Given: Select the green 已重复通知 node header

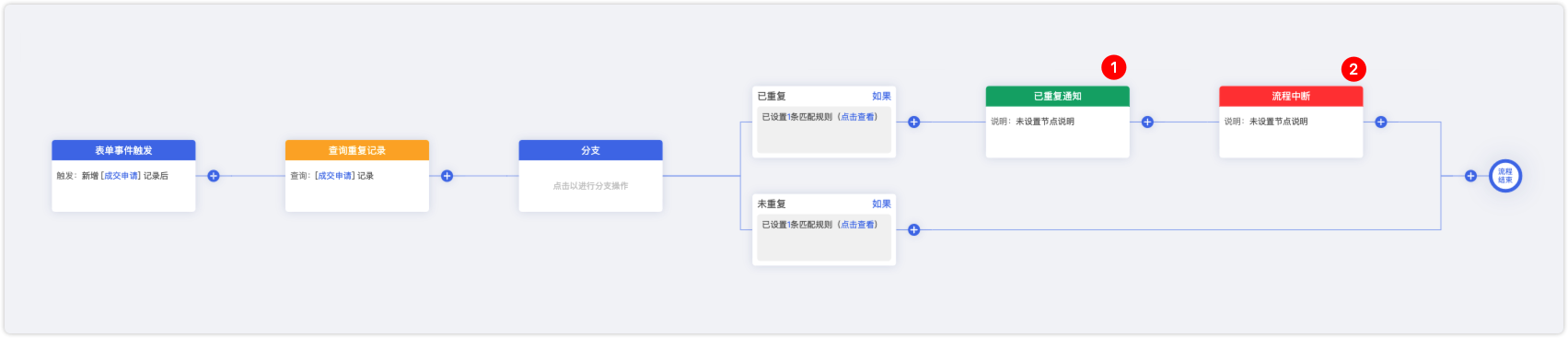Looking at the screenshot, I should (x=1057, y=96).
